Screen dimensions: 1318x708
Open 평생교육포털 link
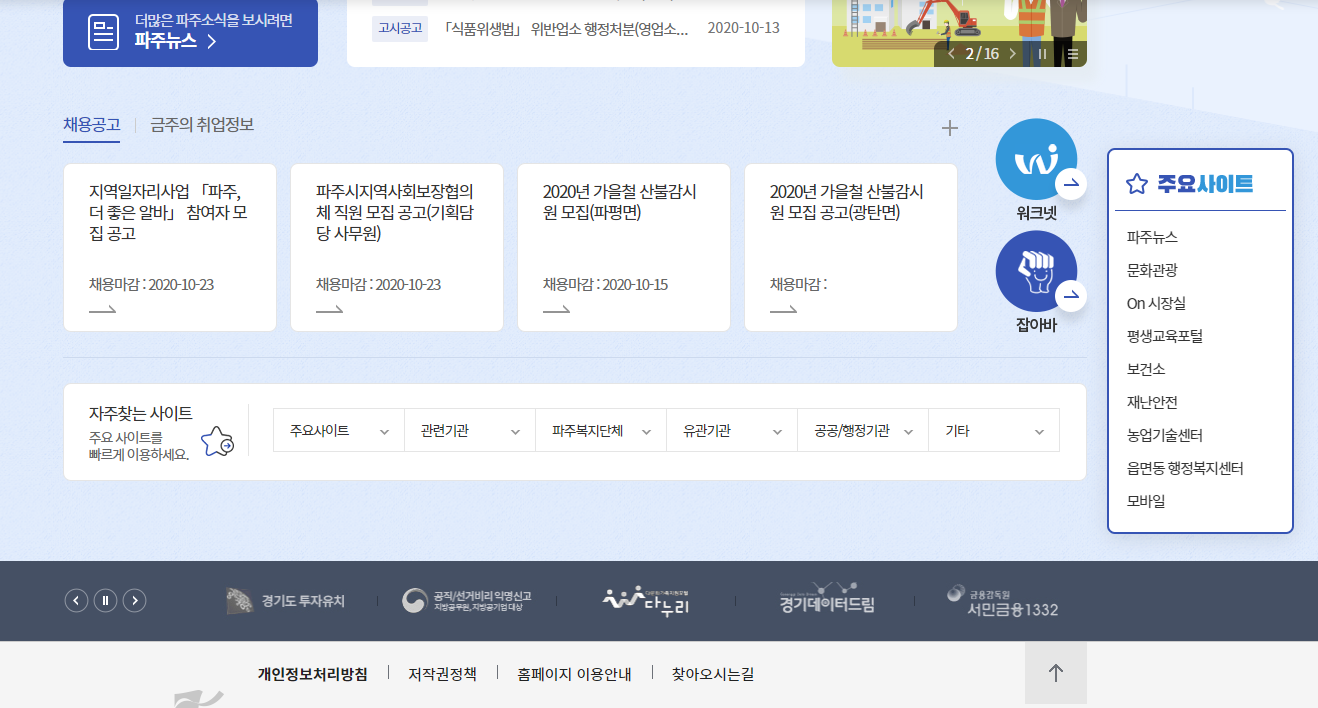[x=1165, y=336]
